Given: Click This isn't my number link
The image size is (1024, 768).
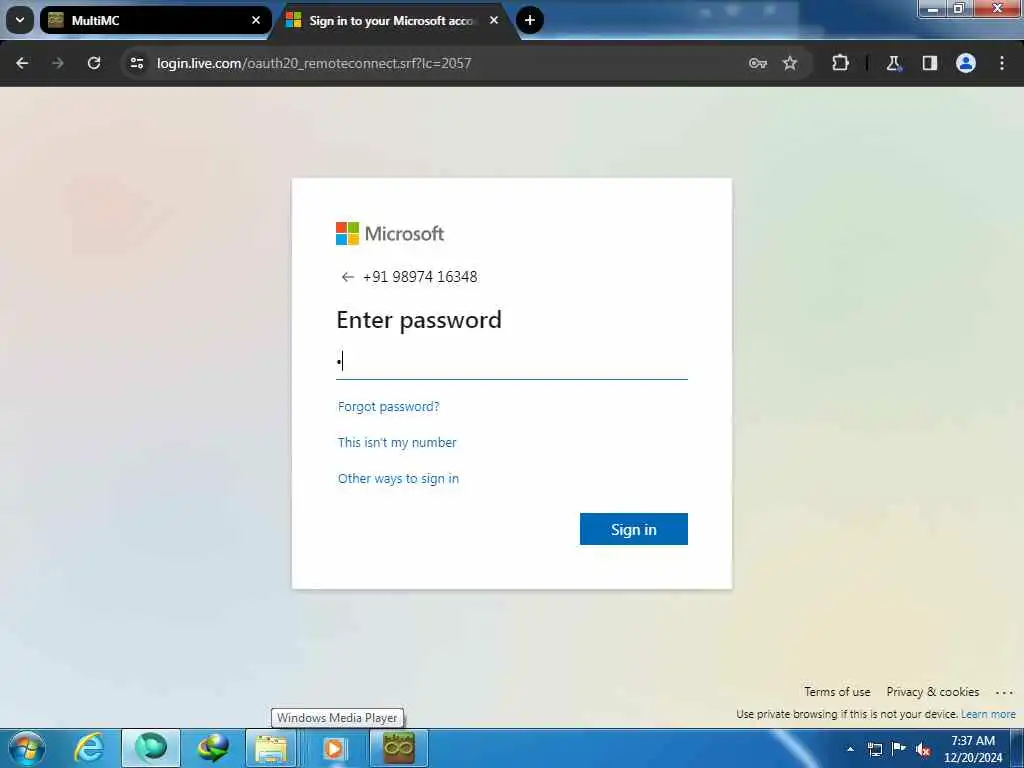Looking at the screenshot, I should pos(397,443).
